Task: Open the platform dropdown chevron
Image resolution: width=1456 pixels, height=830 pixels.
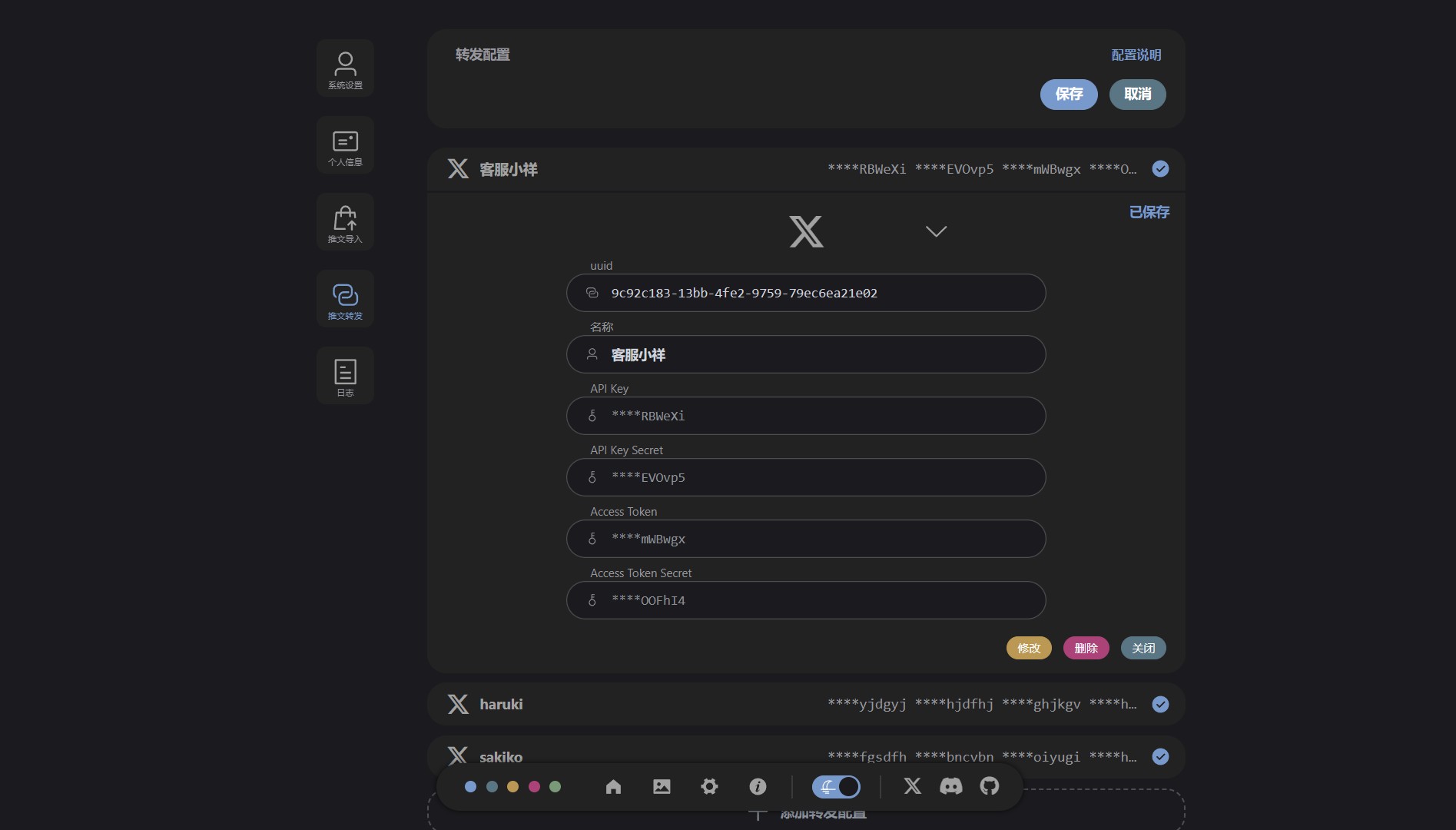Action: pos(935,231)
